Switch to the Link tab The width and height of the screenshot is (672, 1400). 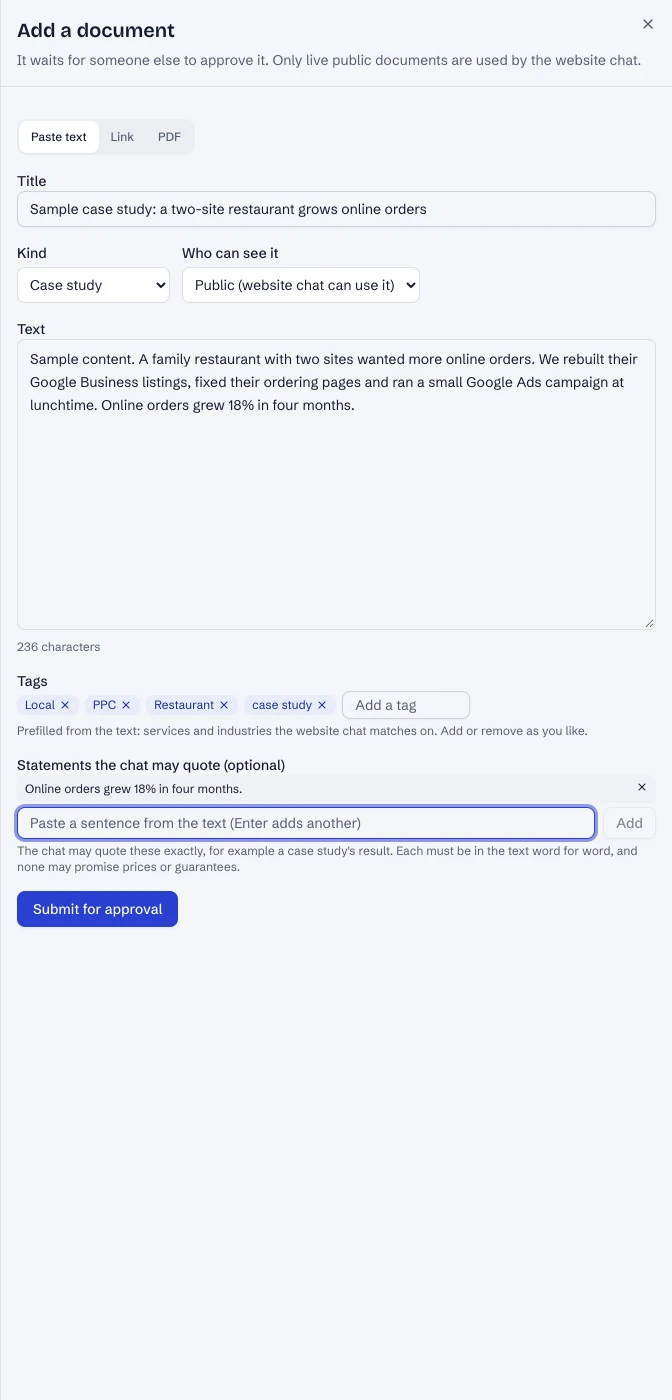tap(122, 137)
